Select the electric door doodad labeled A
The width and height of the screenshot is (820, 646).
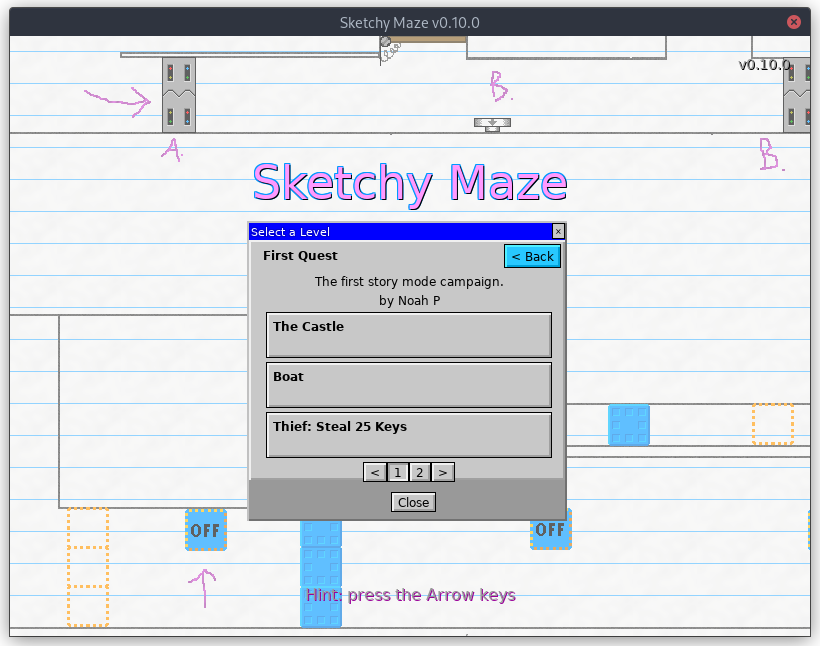[178, 94]
